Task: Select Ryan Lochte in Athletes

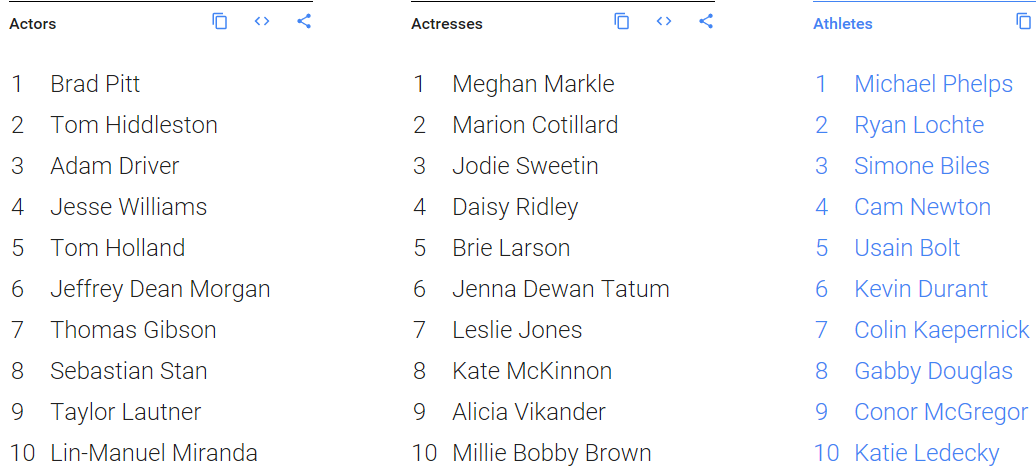Action: point(918,125)
